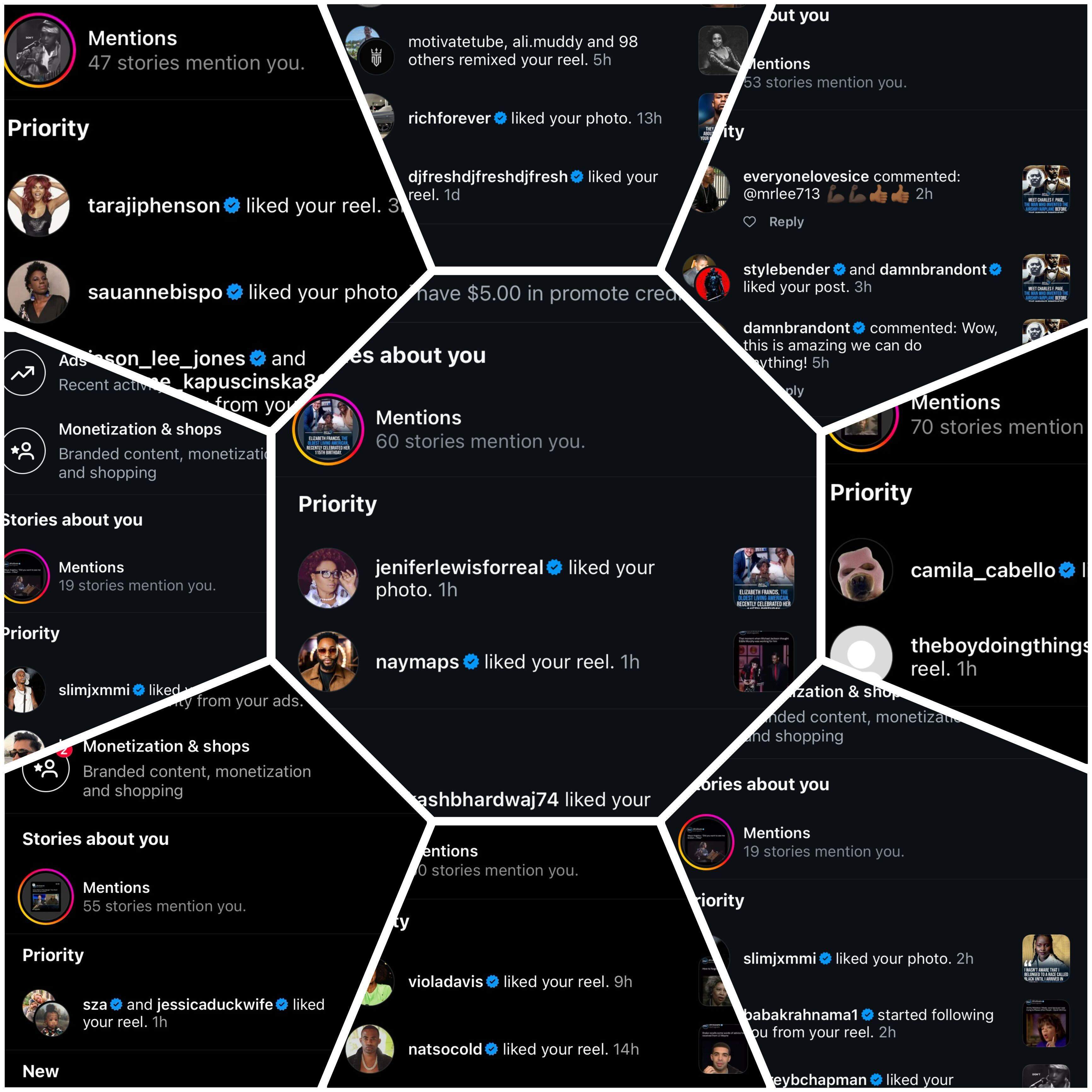Tap naymaps profile picture
This screenshot has height=1092, width=1092.
click(x=328, y=661)
